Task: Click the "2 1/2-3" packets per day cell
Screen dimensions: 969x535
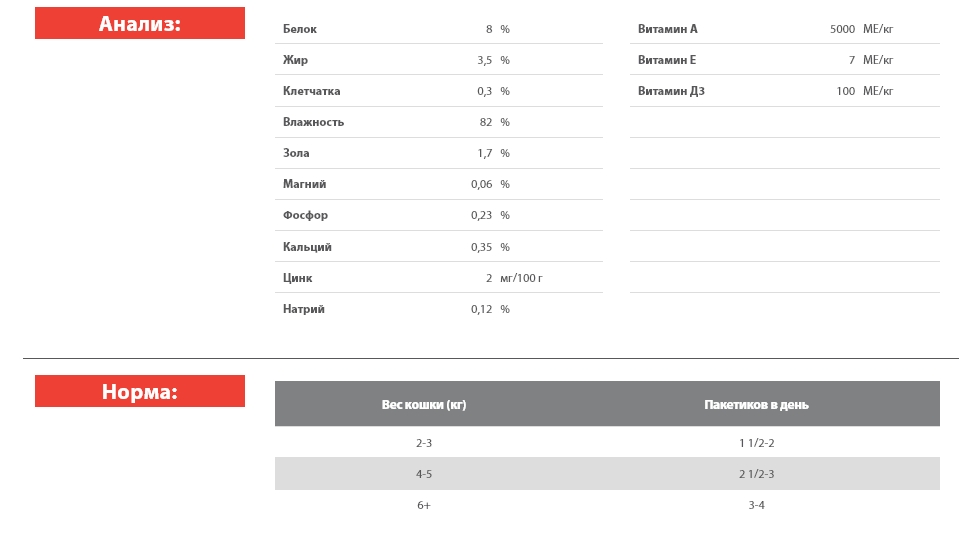Action: coord(756,474)
